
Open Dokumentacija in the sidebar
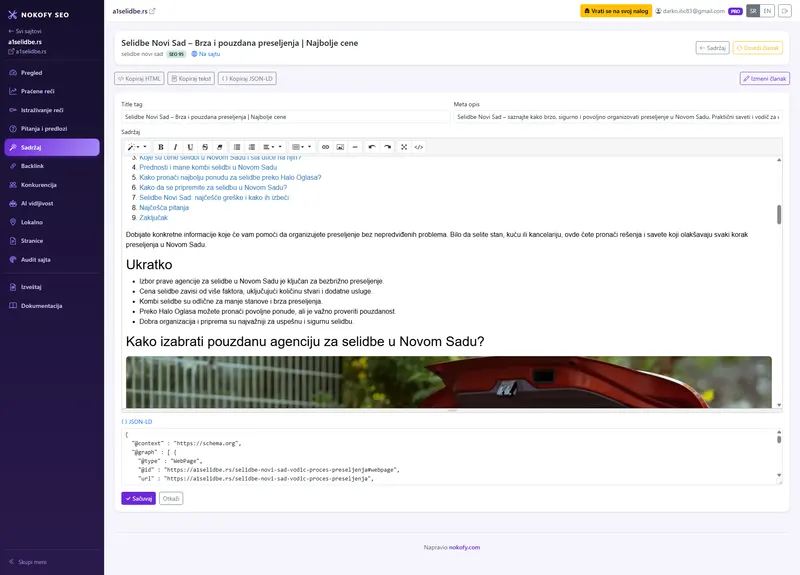point(52,306)
